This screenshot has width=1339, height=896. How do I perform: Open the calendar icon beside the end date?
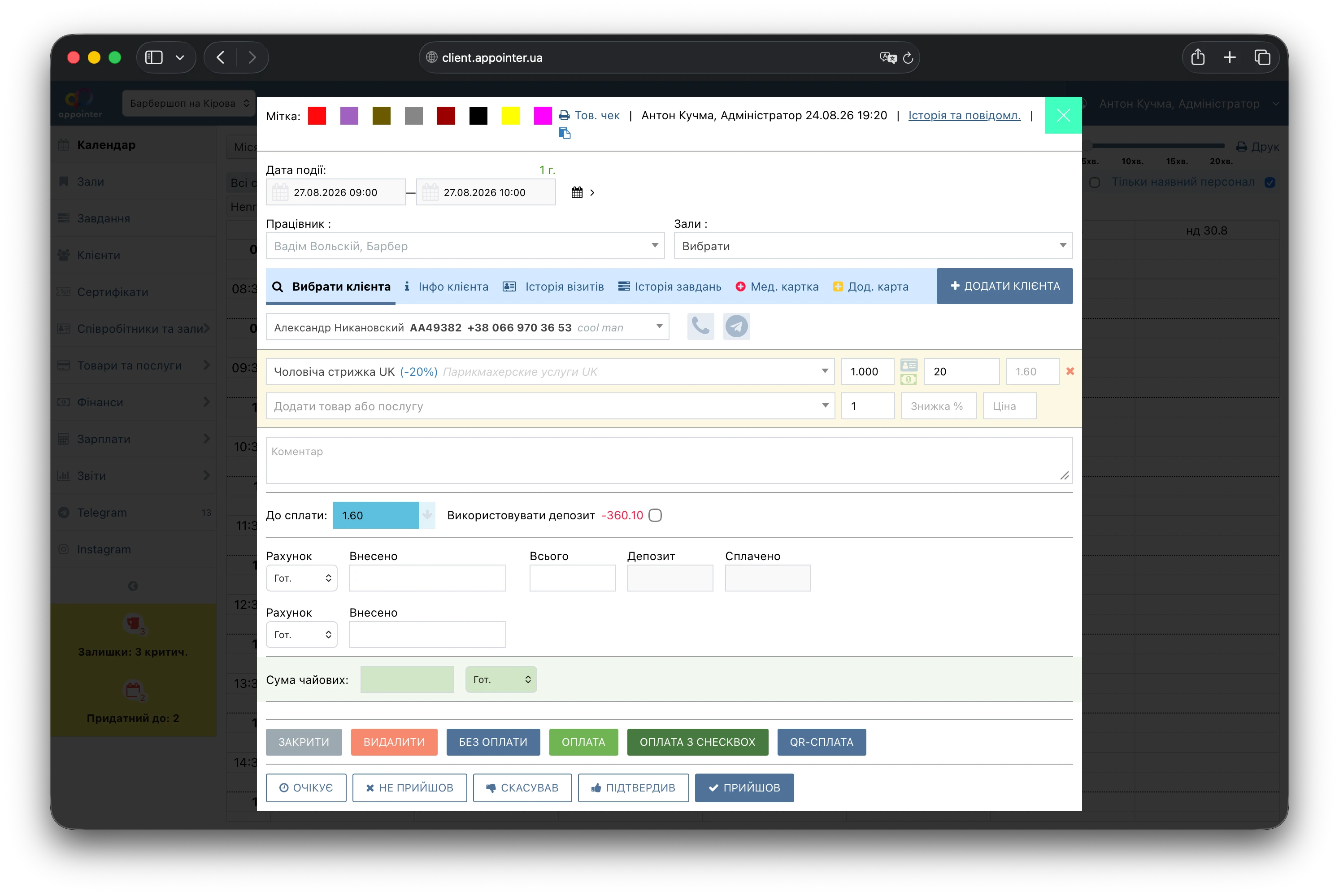pyautogui.click(x=577, y=192)
